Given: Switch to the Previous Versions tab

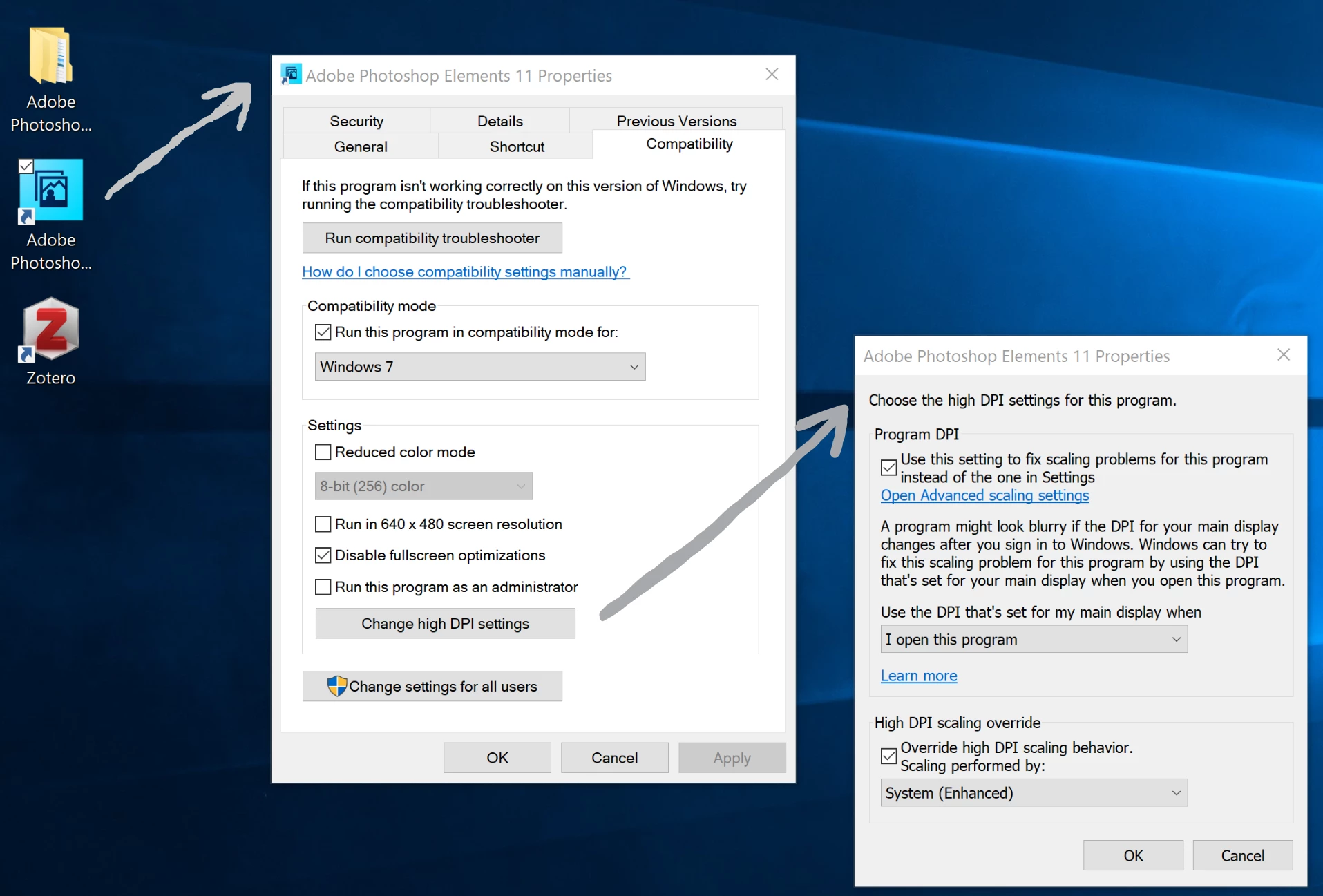Looking at the screenshot, I should pos(676,121).
